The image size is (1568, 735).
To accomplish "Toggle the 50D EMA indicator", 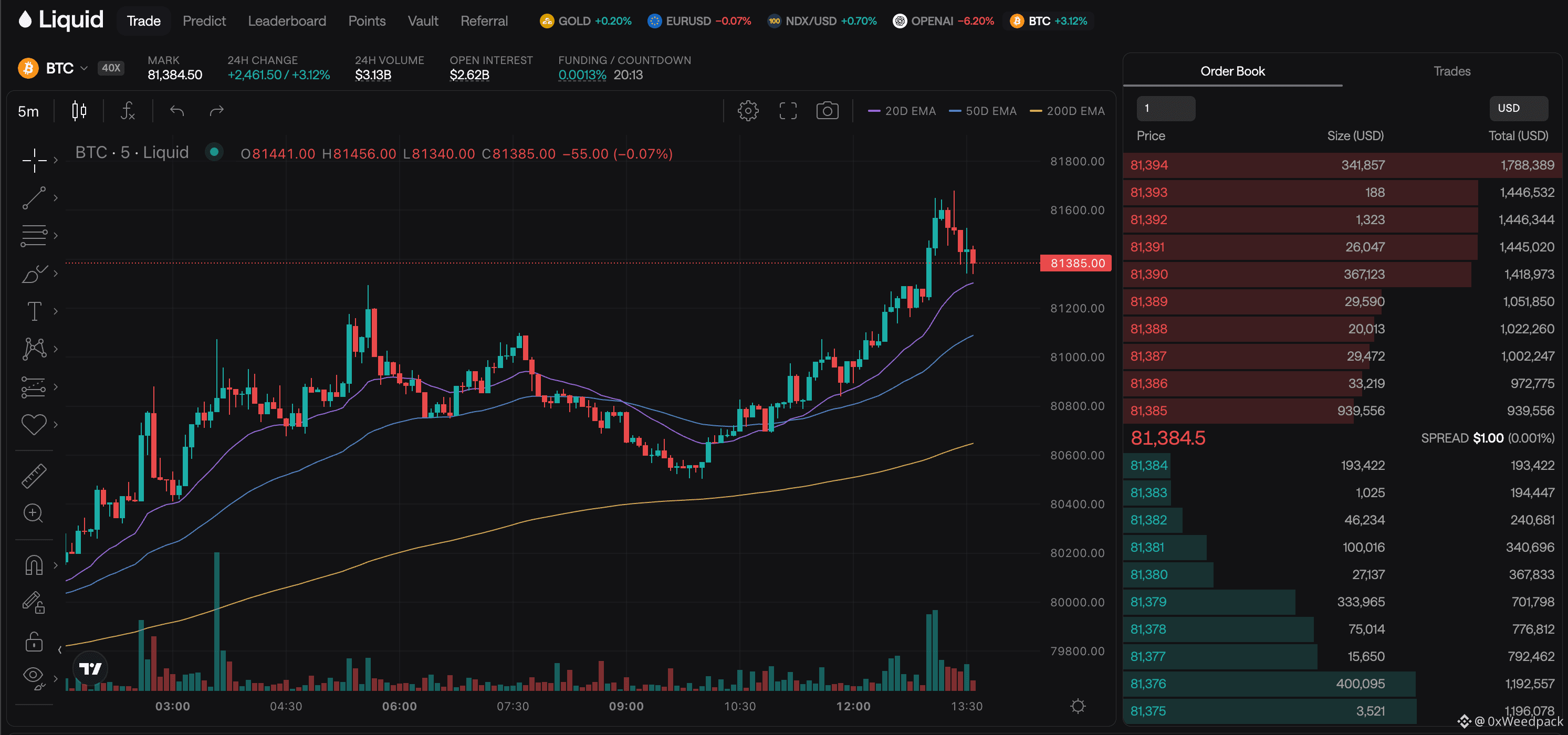I will click(982, 111).
